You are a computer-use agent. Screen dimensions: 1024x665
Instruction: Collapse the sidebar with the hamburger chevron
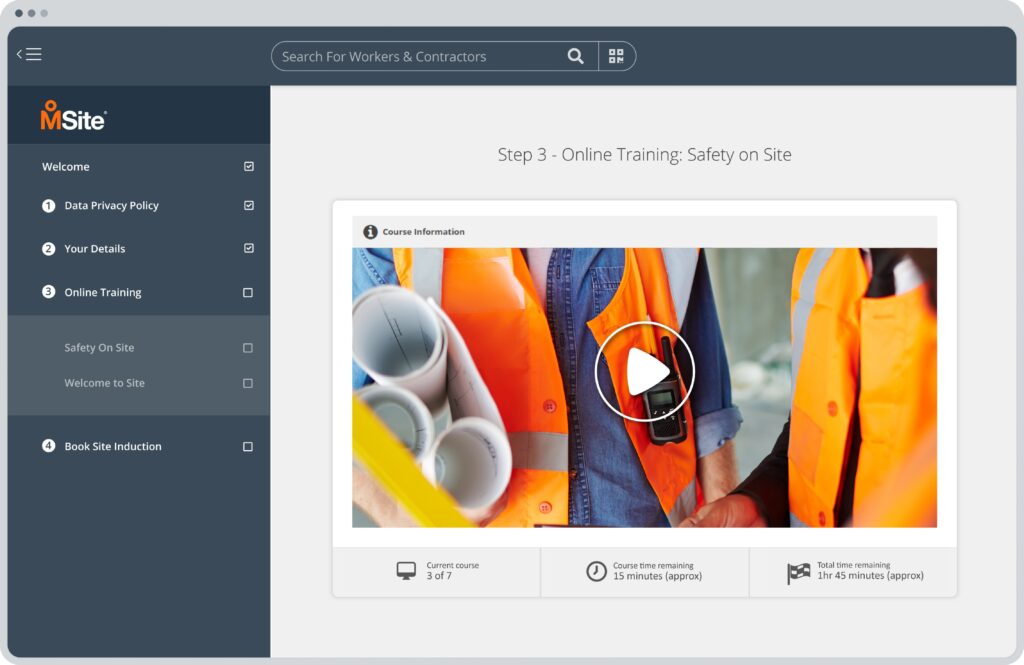tap(30, 54)
